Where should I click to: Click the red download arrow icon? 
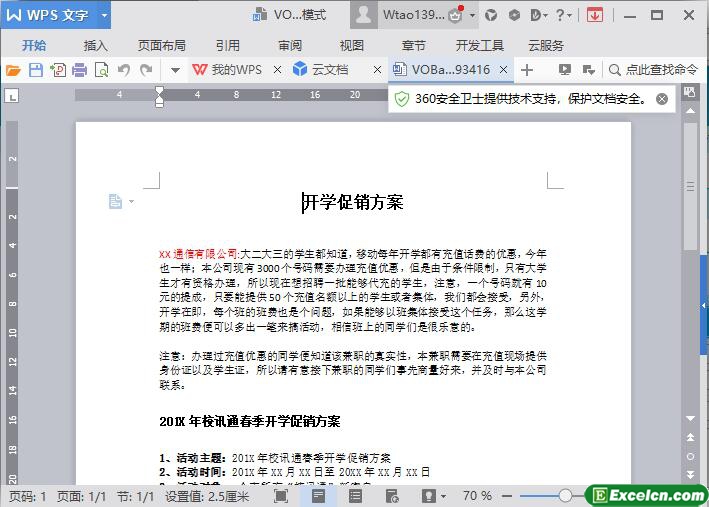tap(595, 15)
